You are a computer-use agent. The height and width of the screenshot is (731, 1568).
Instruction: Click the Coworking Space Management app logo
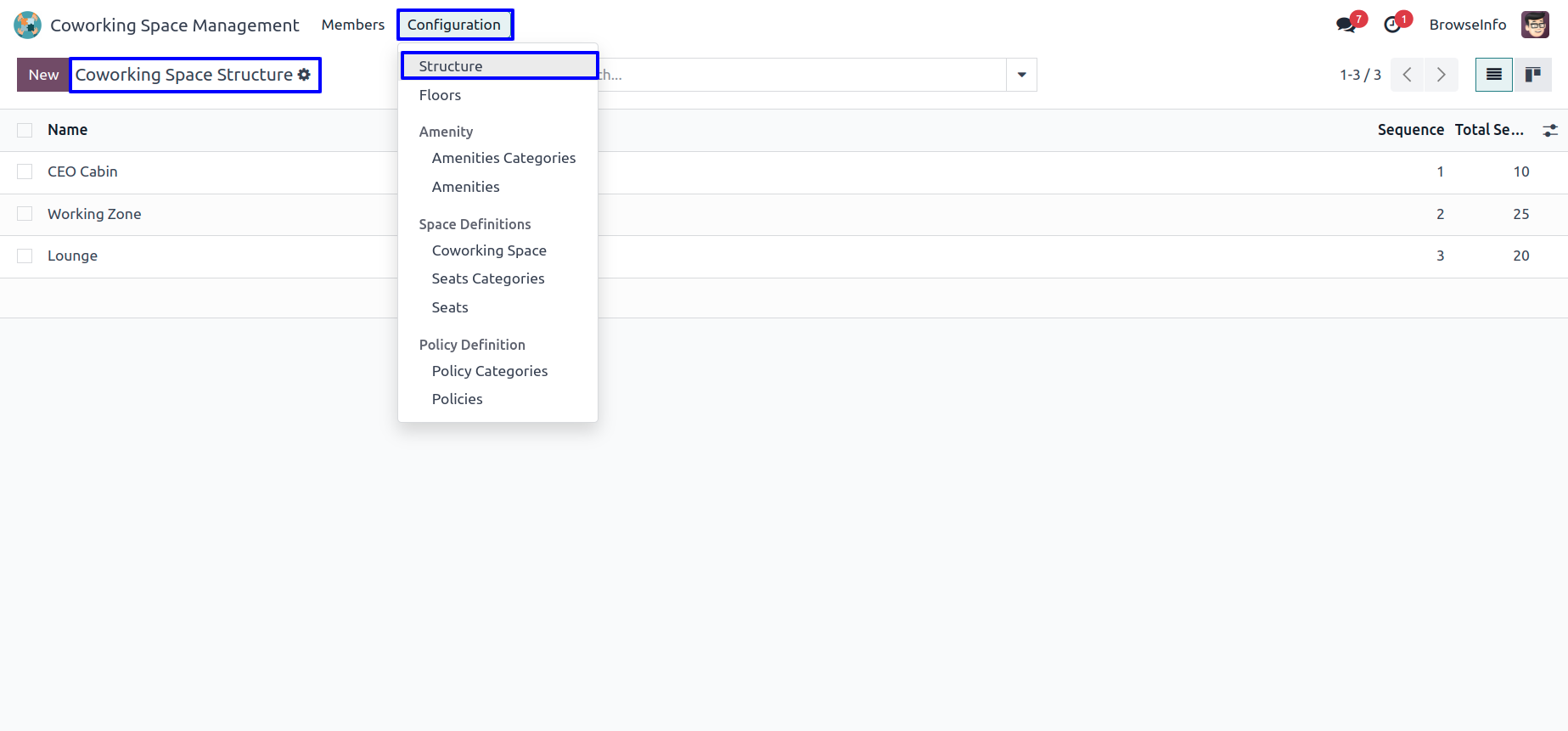point(27,25)
